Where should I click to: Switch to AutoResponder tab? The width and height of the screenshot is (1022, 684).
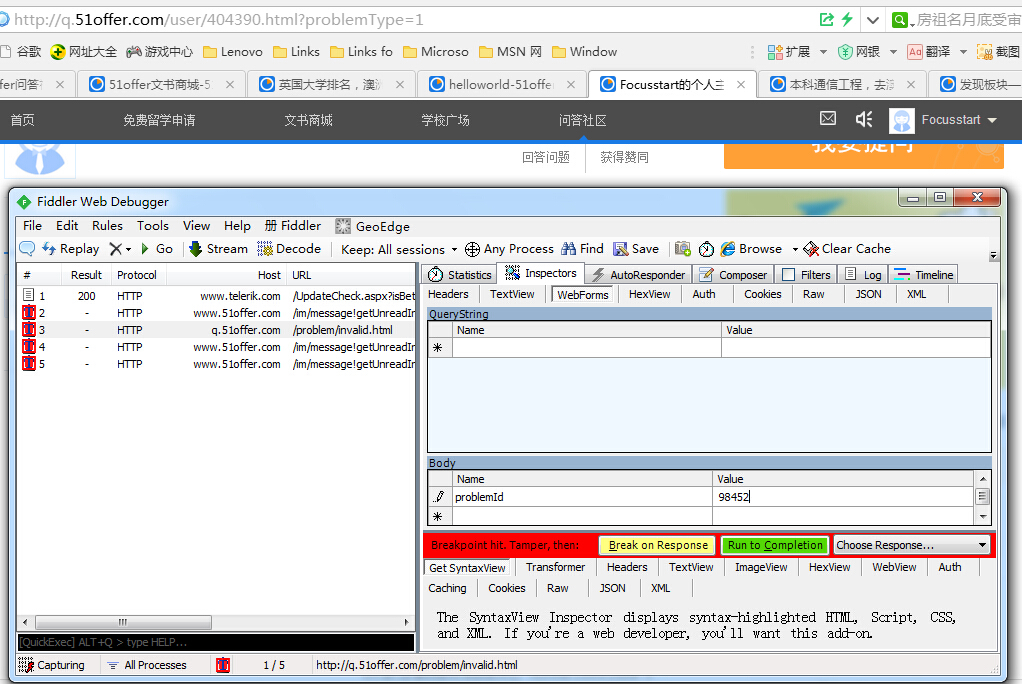pos(639,275)
